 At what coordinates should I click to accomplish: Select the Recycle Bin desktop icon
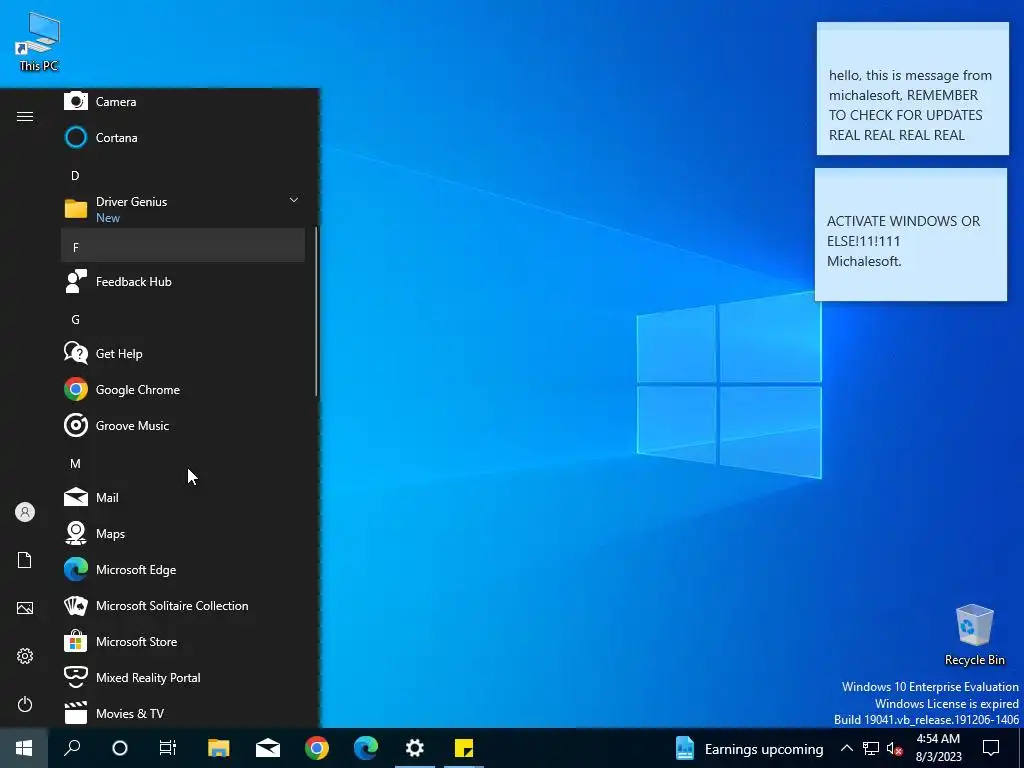tap(974, 634)
